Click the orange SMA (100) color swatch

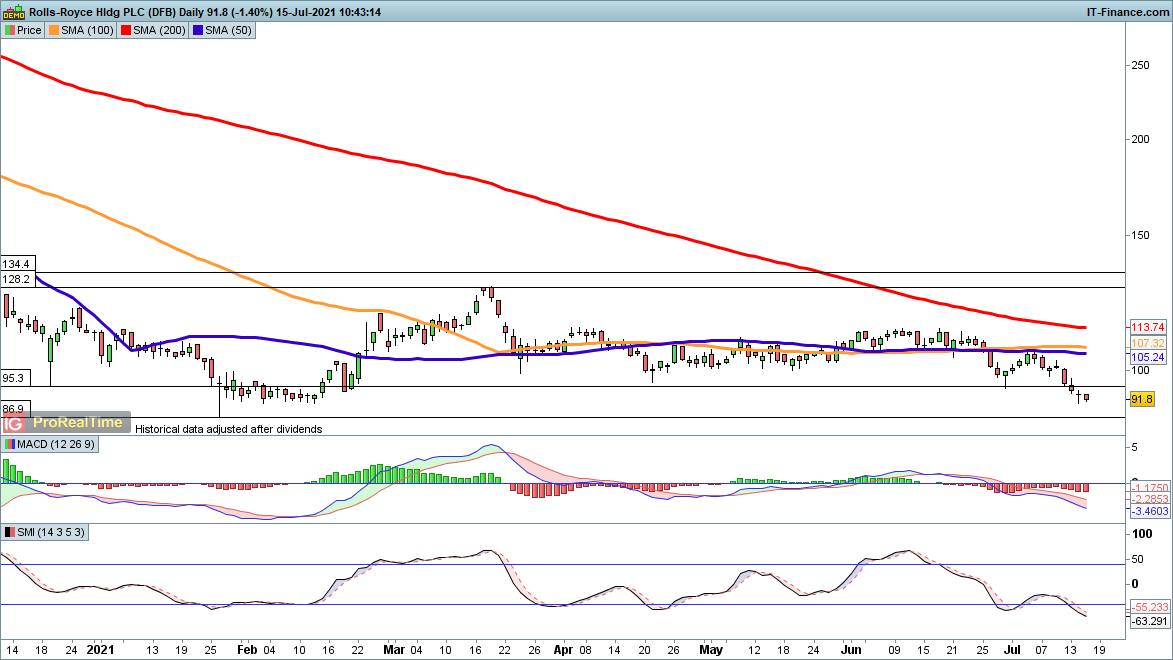(53, 30)
